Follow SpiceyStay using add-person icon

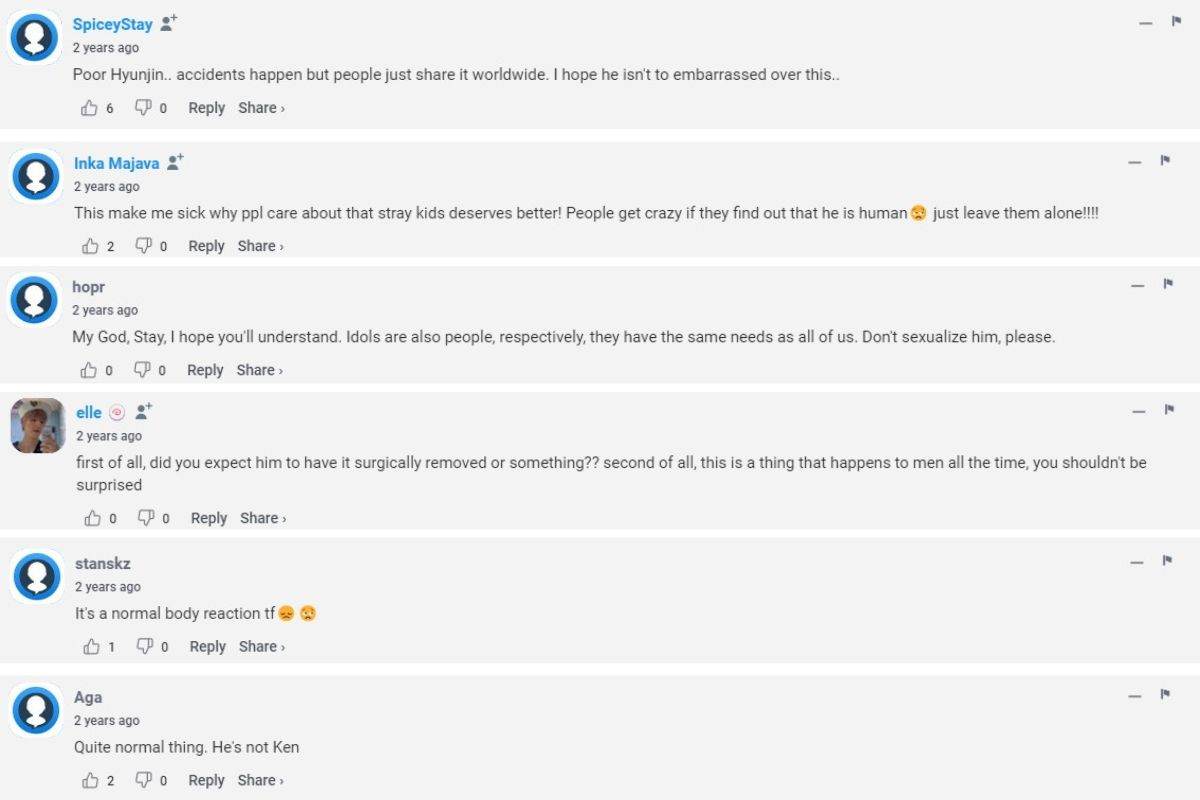click(169, 23)
